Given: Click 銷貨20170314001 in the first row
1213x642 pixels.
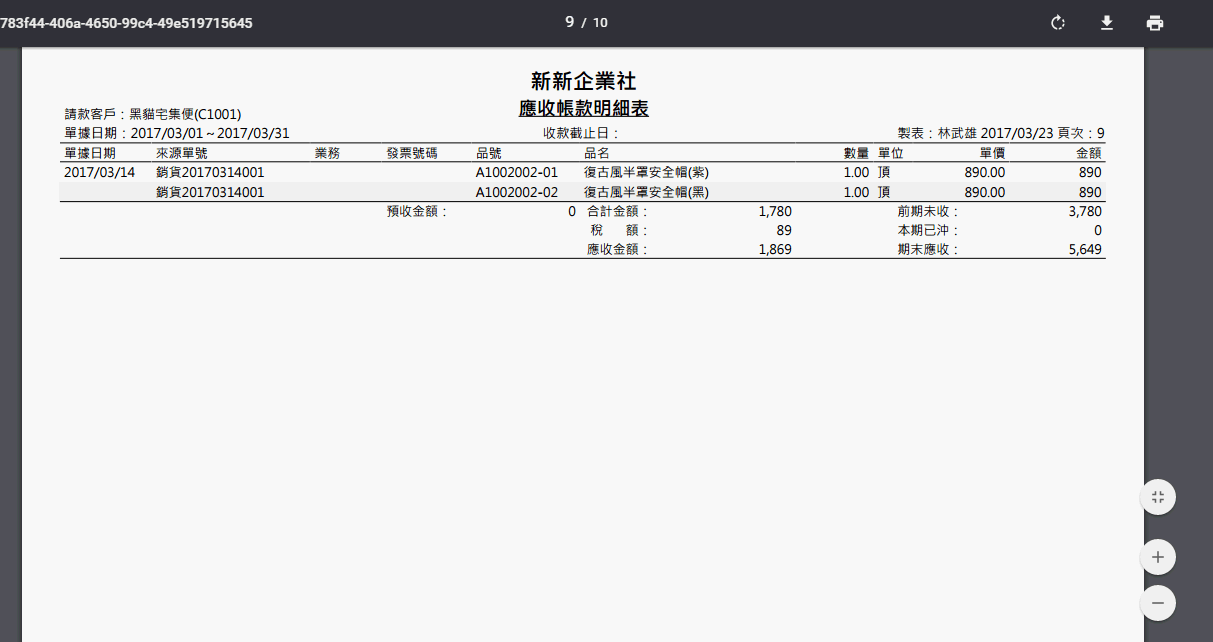Looking at the screenshot, I should (210, 172).
